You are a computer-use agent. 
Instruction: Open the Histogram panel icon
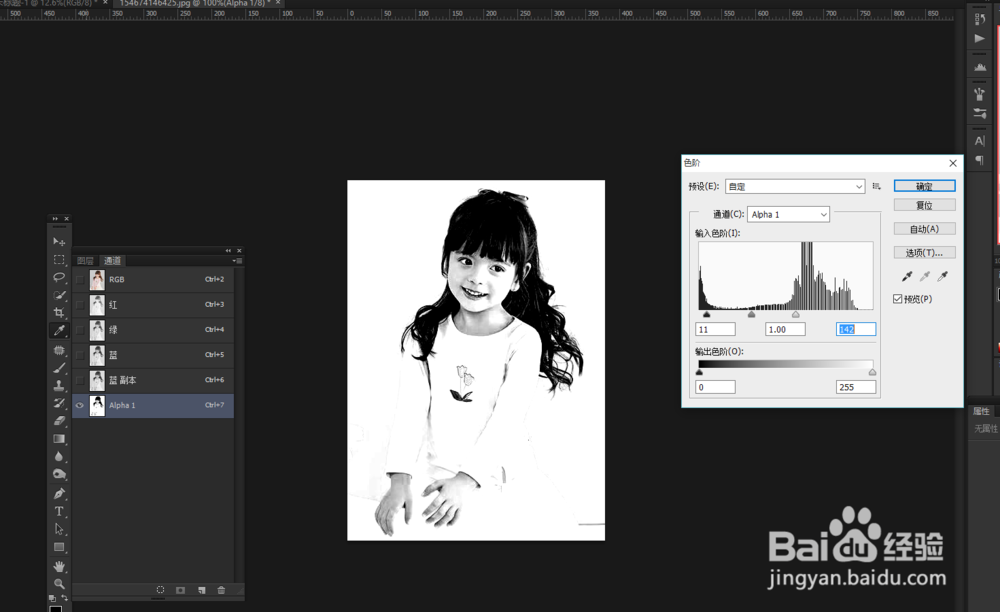[x=980, y=66]
